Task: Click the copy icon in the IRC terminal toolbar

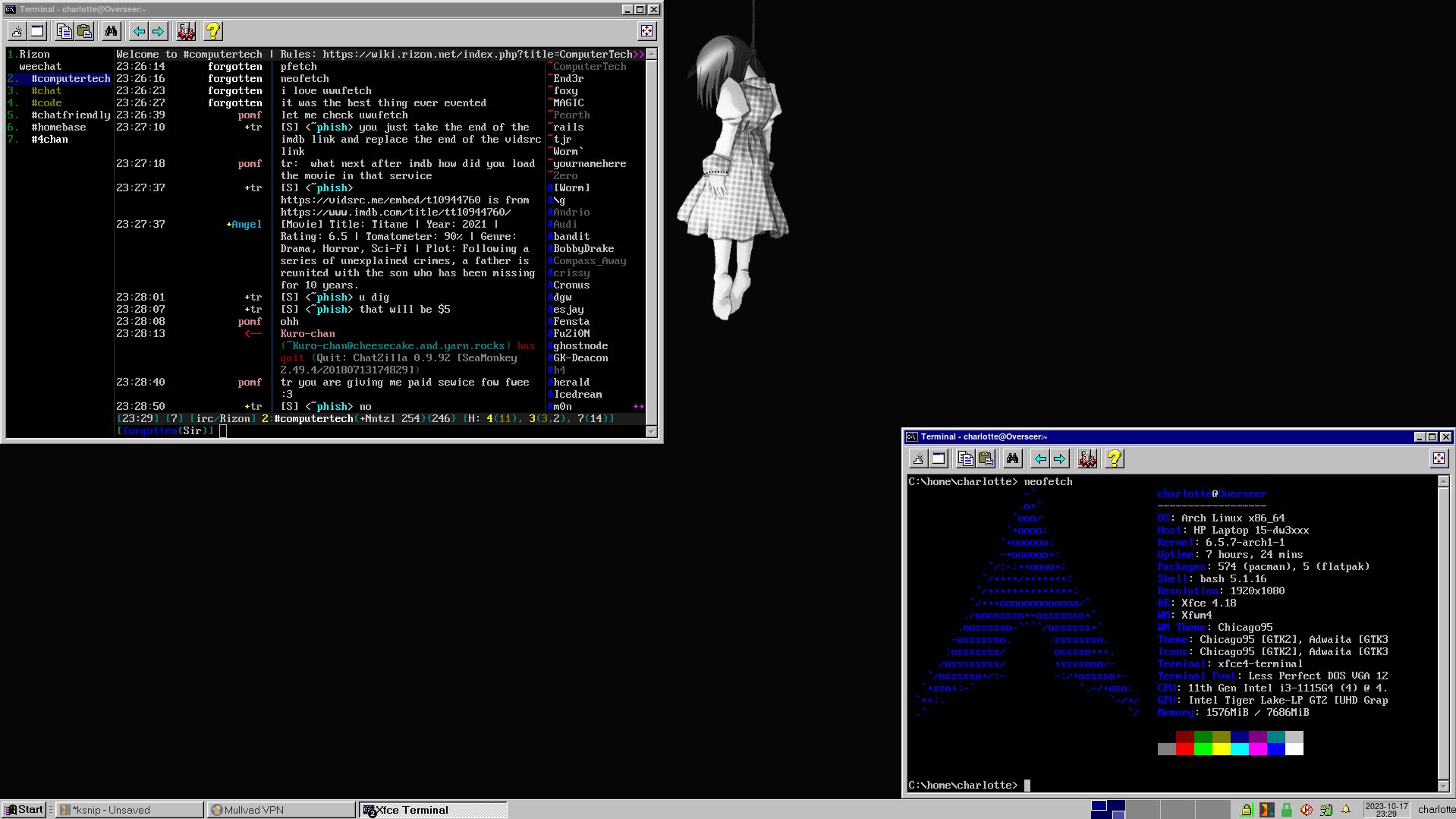Action: [x=64, y=31]
